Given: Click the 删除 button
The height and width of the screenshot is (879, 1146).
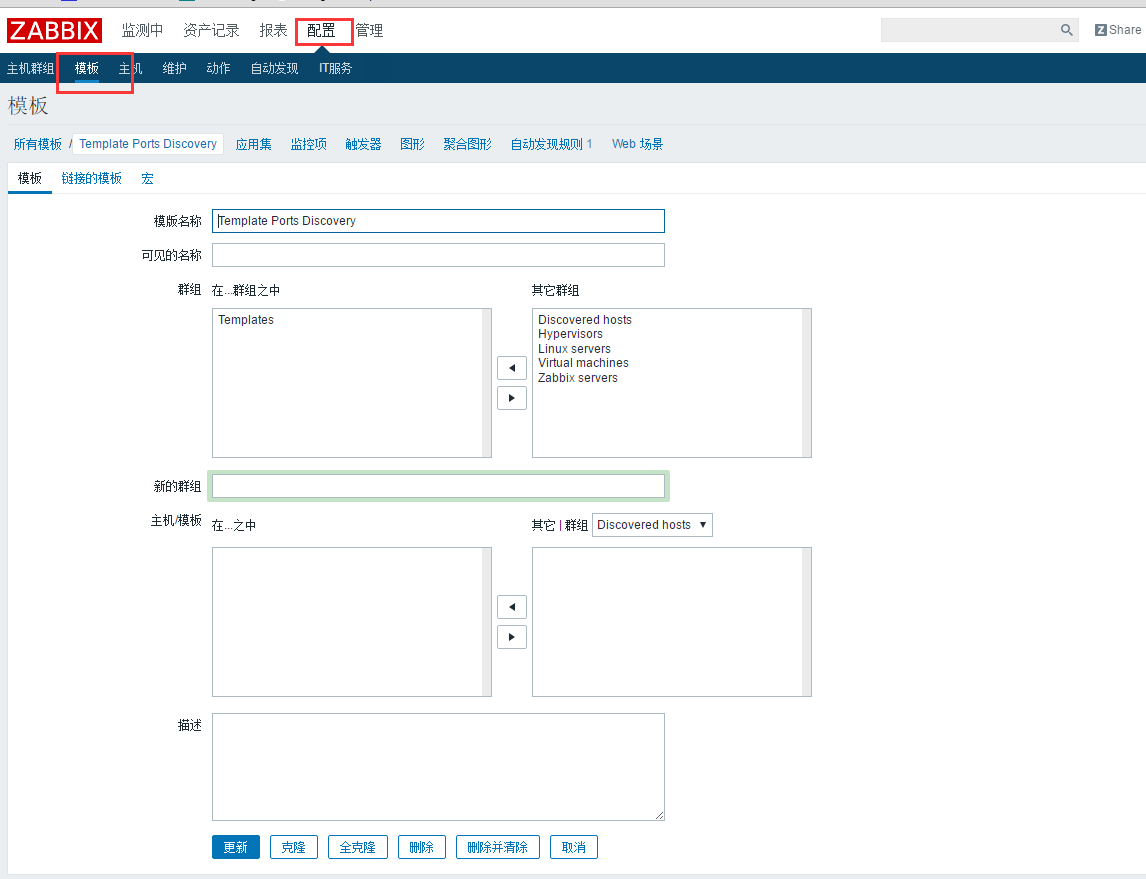Looking at the screenshot, I should pyautogui.click(x=422, y=847).
